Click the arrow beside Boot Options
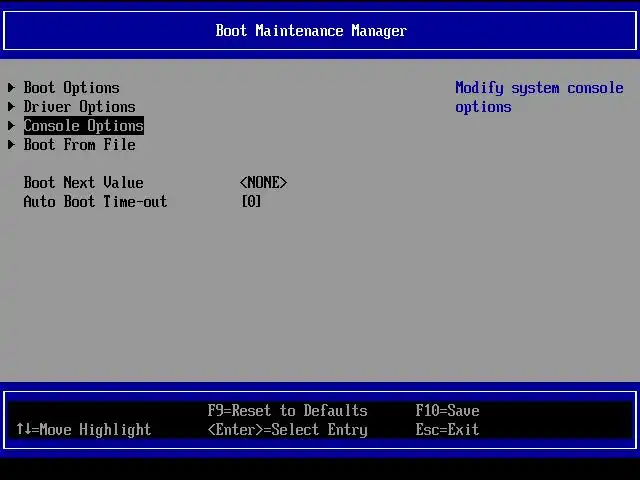The height and width of the screenshot is (480, 640). tap(11, 87)
